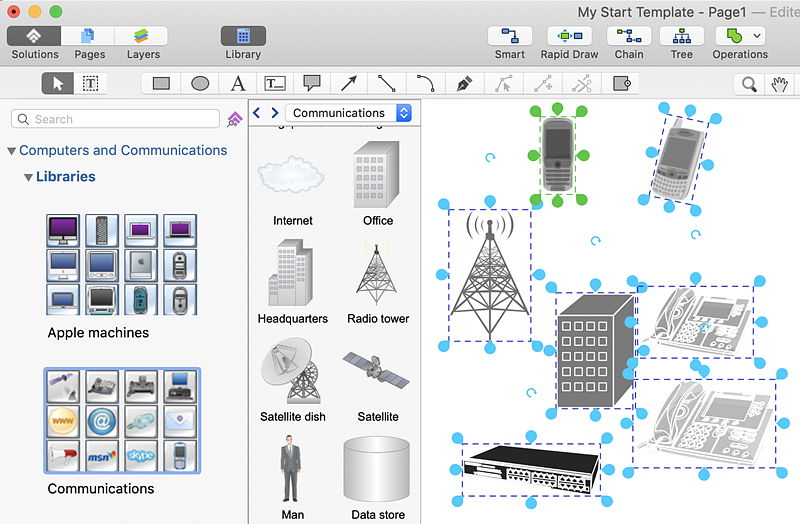Select the Pen tool
This screenshot has height=524, width=800.
point(463,84)
